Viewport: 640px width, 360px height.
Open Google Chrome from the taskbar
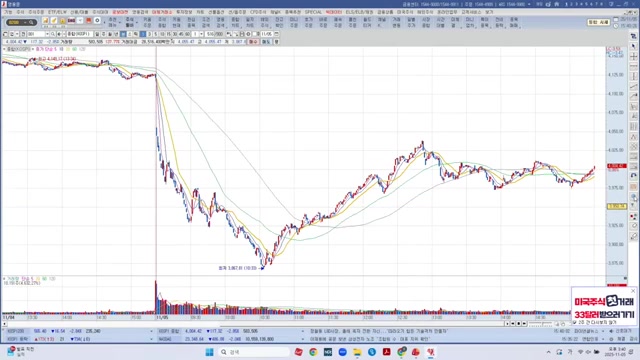313,352
